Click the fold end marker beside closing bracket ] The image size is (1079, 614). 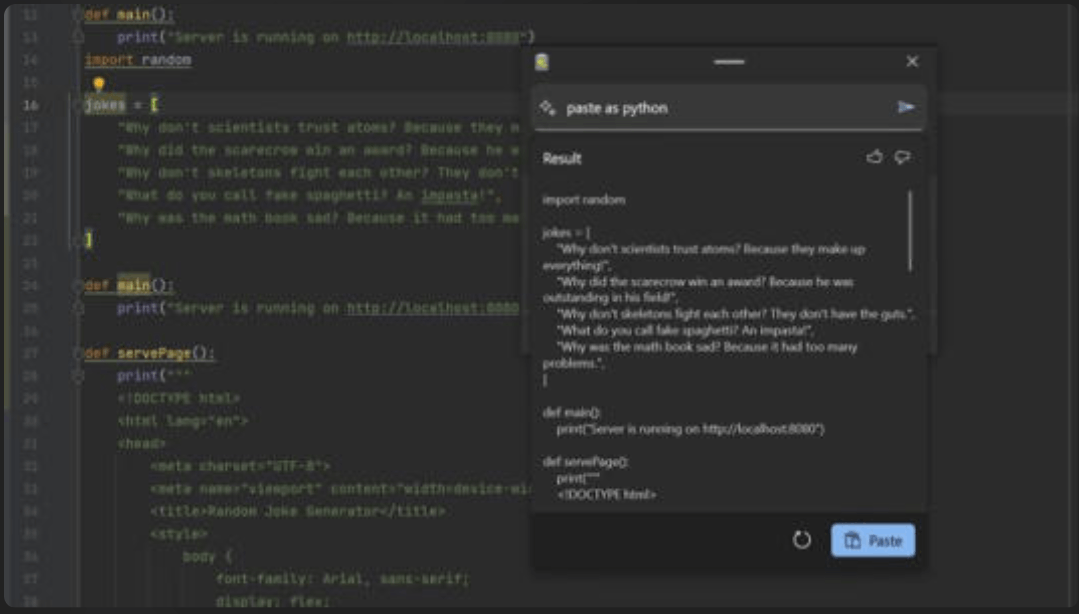[76, 241]
